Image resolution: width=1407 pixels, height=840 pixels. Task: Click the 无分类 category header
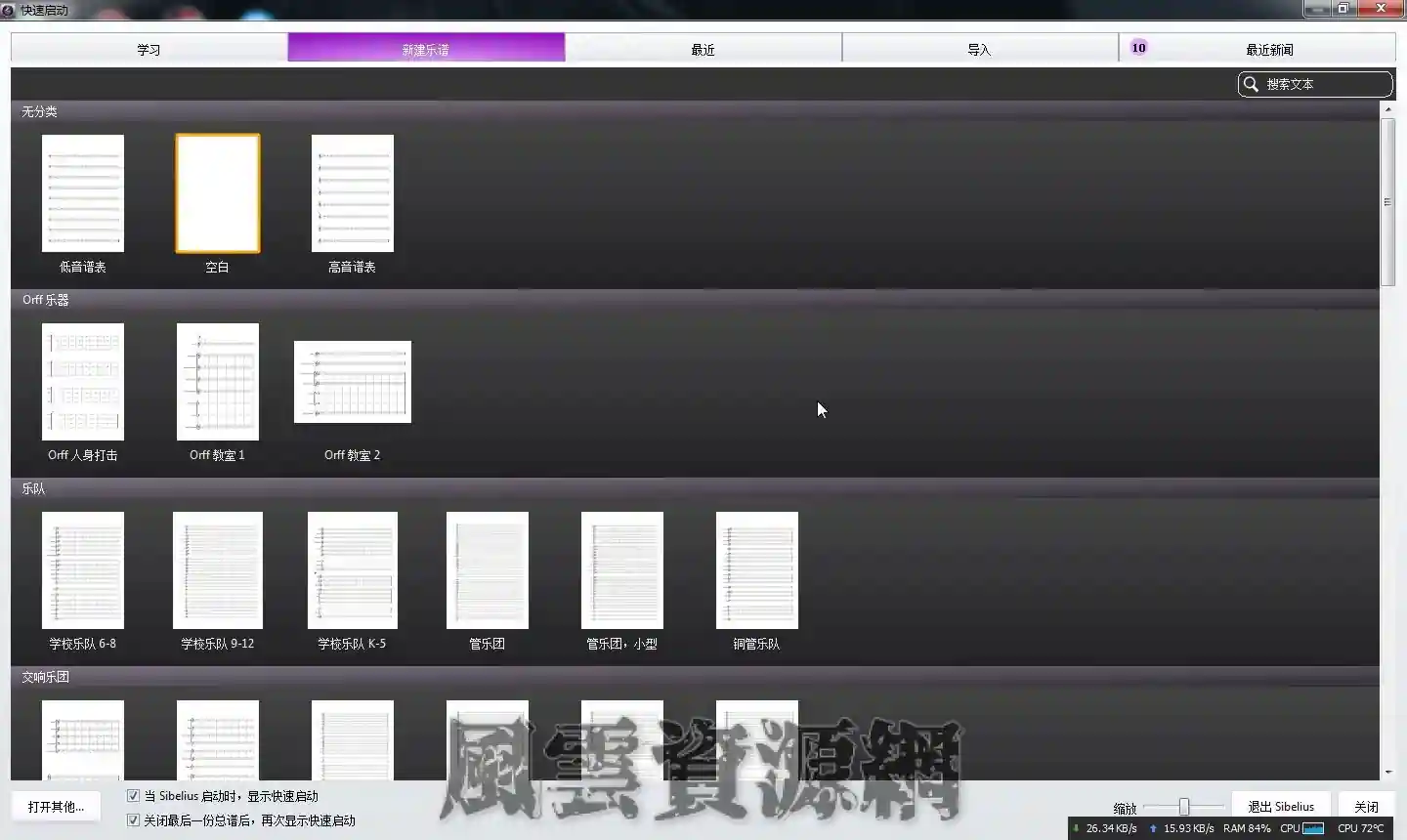click(695, 111)
